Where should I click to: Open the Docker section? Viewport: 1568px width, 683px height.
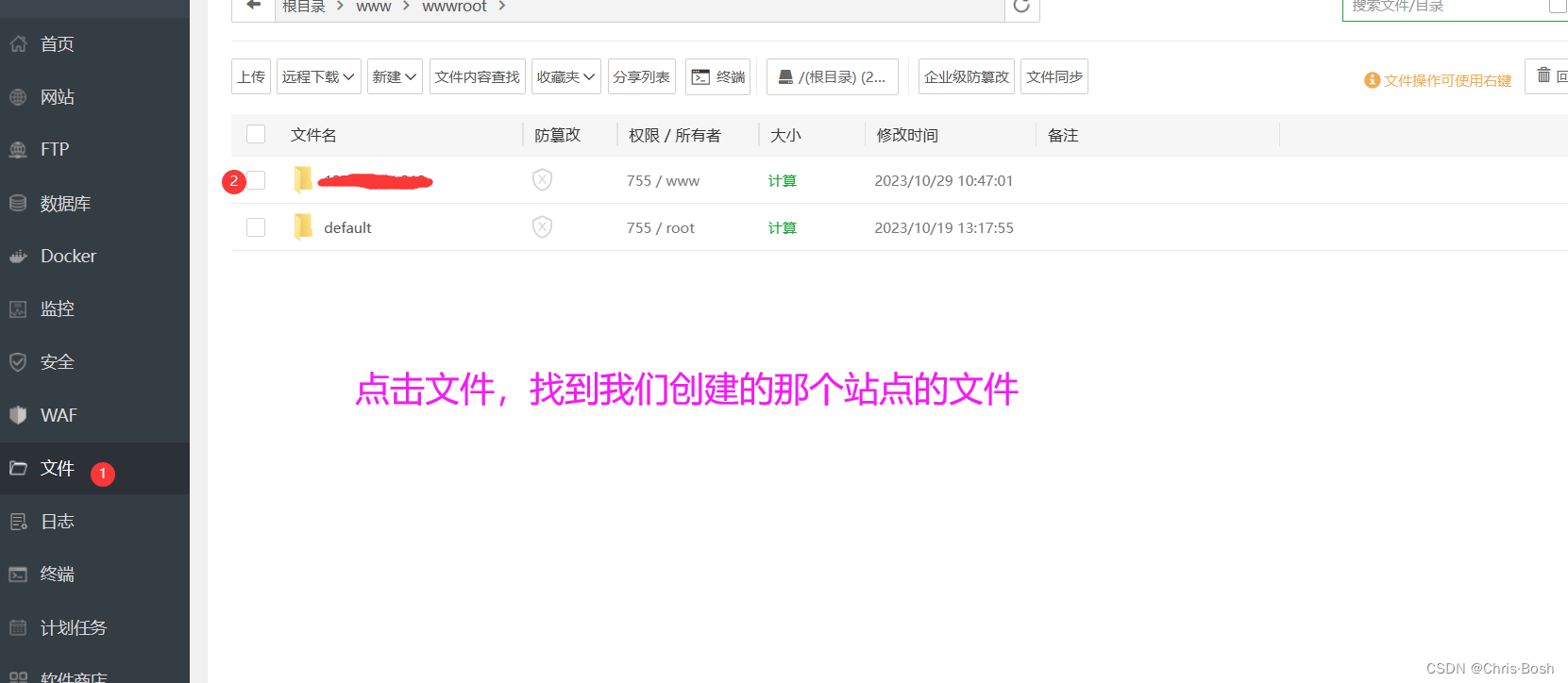68,257
